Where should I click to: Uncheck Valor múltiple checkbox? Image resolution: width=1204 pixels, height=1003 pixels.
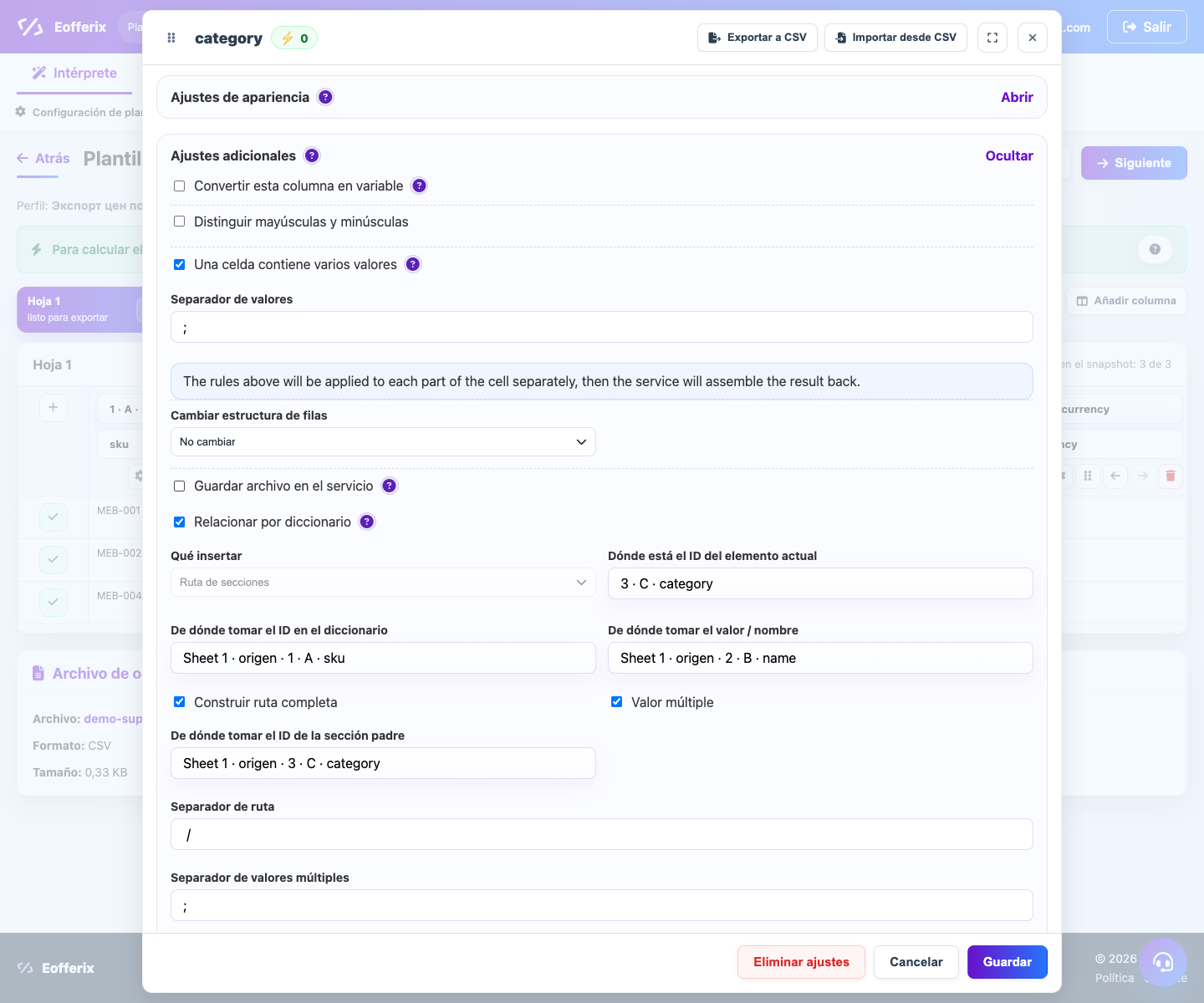pyautogui.click(x=616, y=702)
